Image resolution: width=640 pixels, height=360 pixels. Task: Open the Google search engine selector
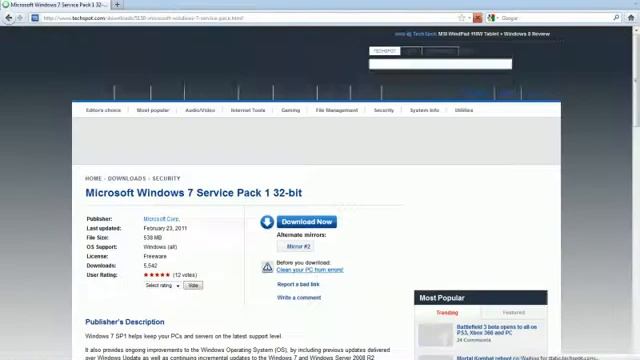[x=493, y=18]
